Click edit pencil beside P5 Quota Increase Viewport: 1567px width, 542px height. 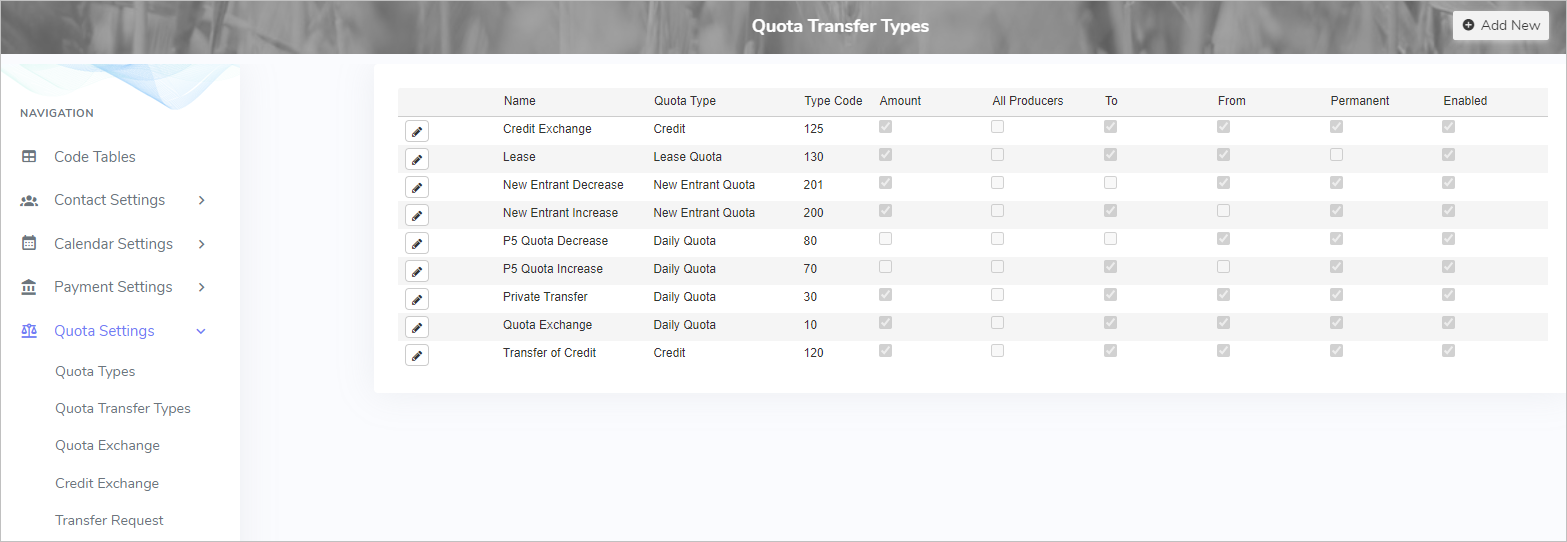417,271
